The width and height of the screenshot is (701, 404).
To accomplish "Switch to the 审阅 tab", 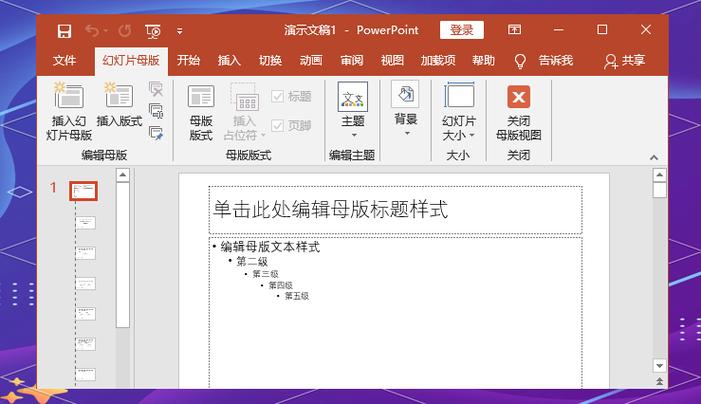I will (x=352, y=60).
